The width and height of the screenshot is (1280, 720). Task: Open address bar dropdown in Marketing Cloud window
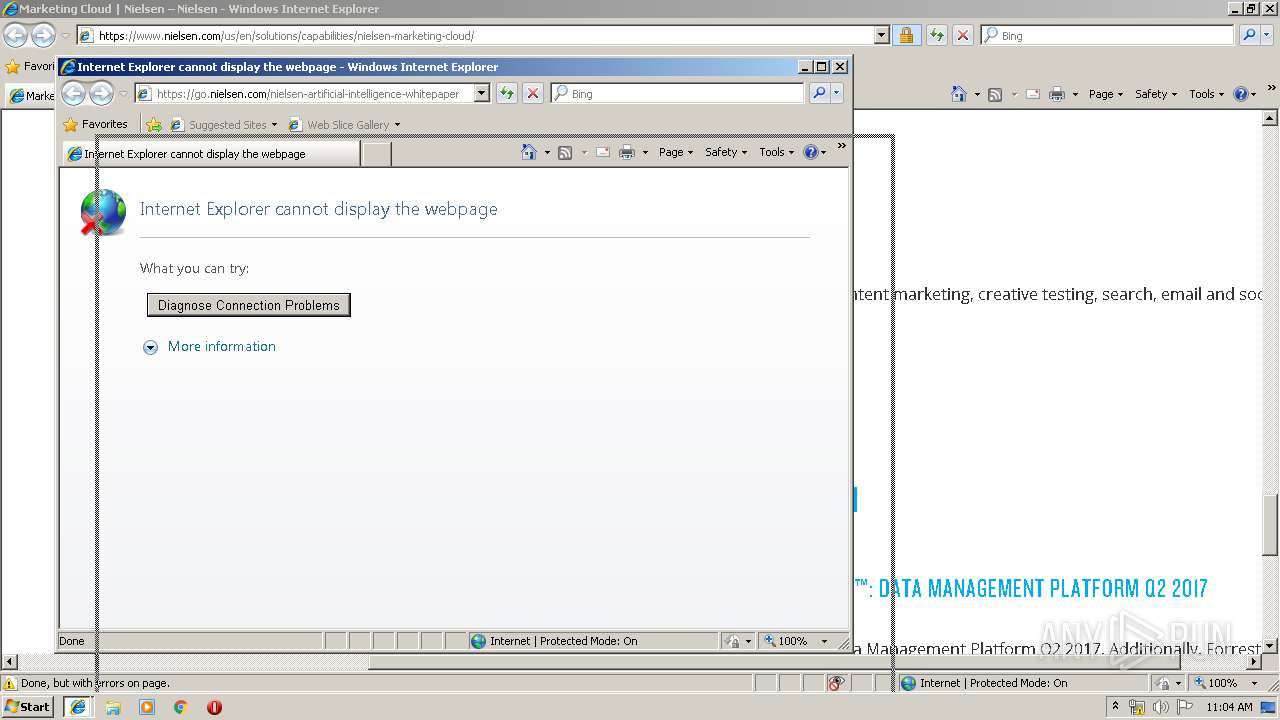click(x=881, y=35)
